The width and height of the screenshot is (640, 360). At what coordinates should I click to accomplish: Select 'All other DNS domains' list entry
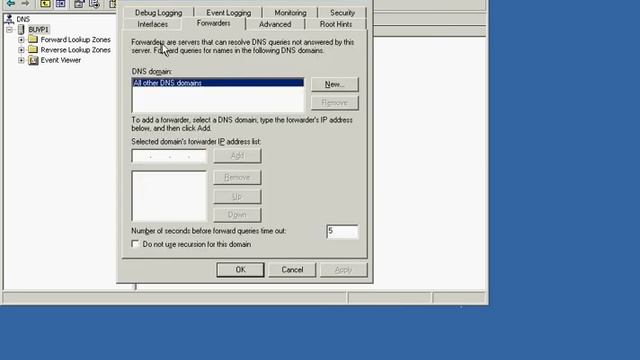coord(218,83)
